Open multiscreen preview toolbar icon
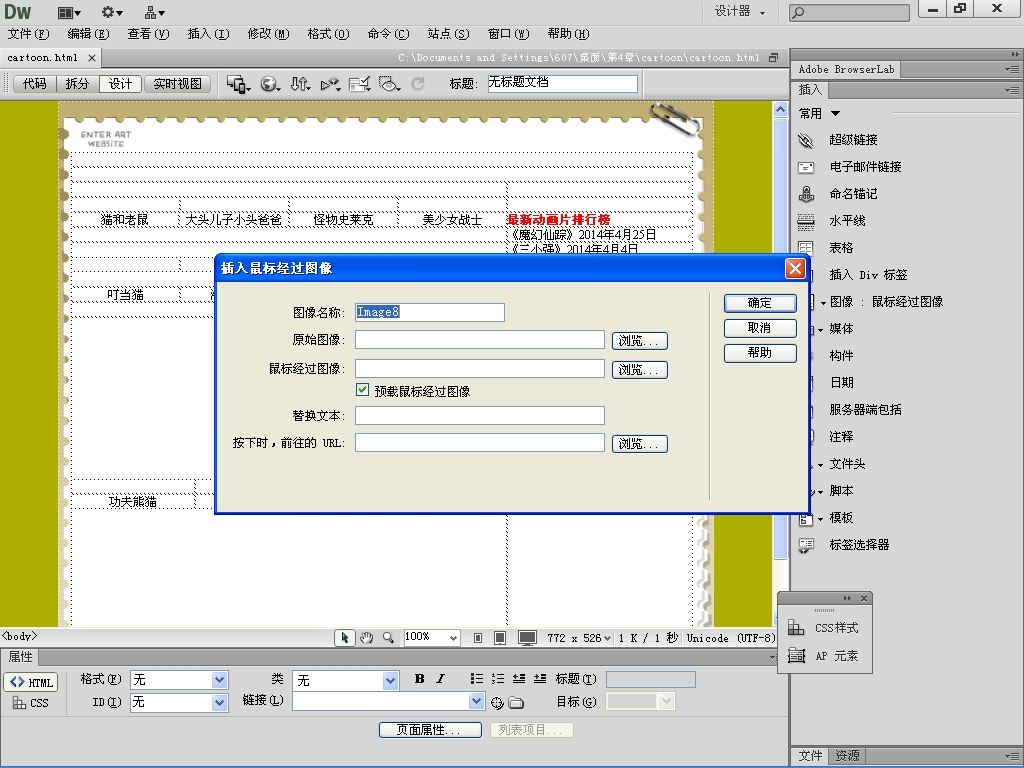This screenshot has width=1024, height=768. [x=238, y=84]
